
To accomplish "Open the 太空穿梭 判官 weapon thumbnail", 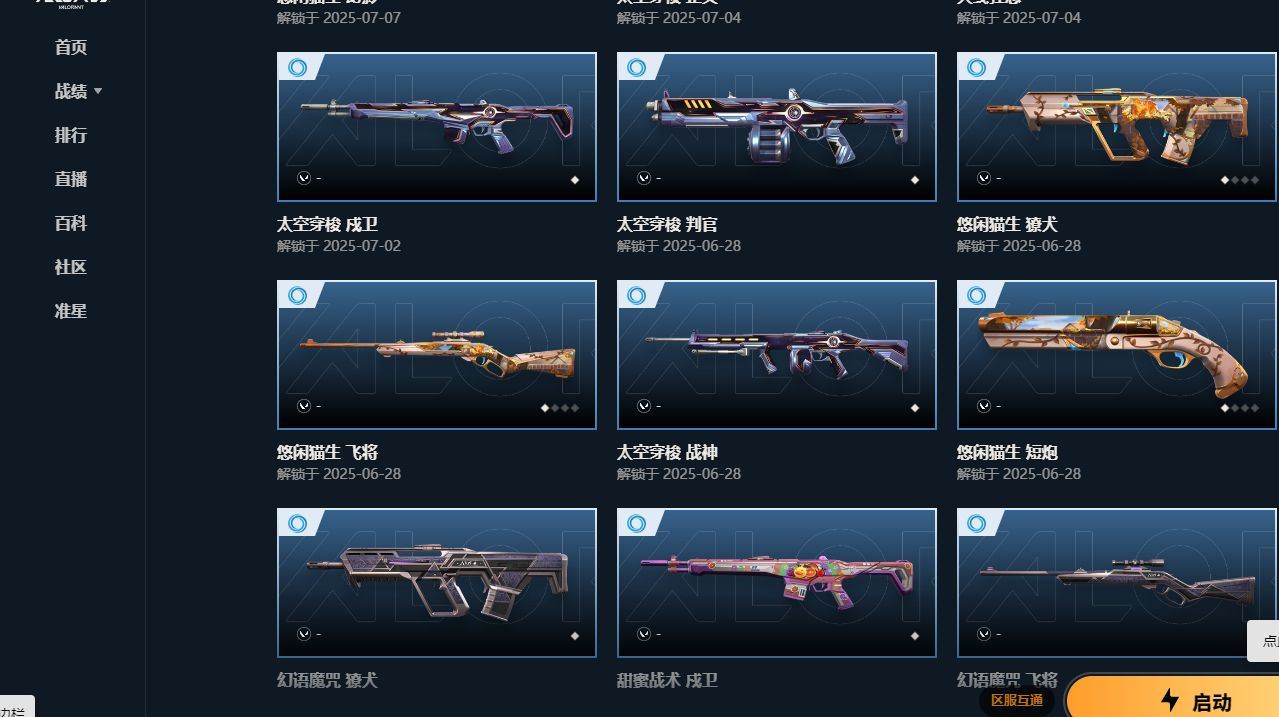I will (x=777, y=127).
